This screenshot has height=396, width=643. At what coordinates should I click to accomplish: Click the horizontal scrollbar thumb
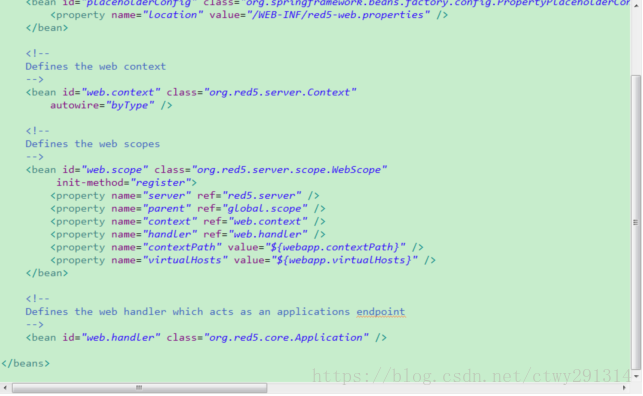tap(139, 388)
